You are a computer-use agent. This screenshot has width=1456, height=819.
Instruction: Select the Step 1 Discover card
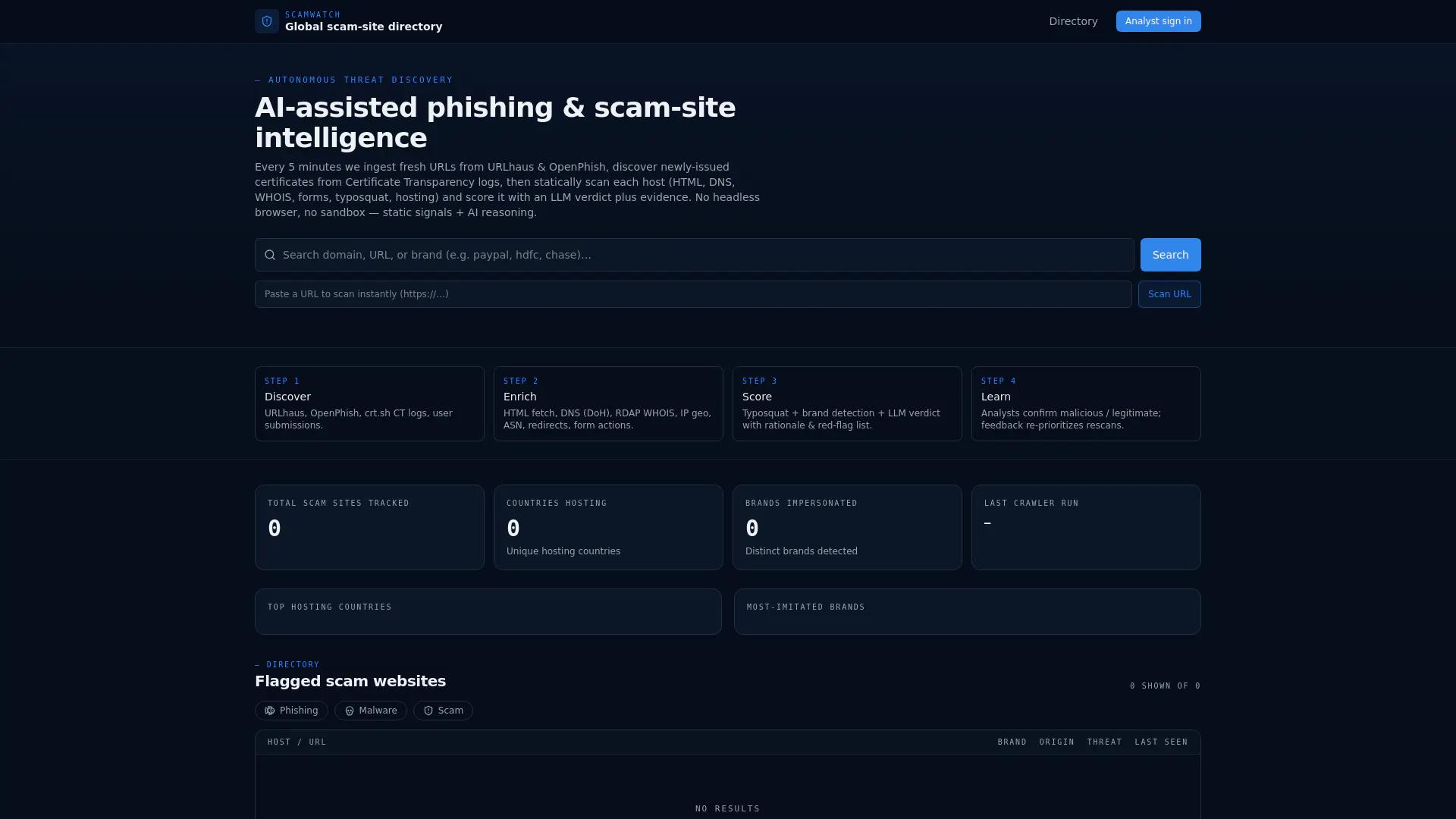click(x=369, y=403)
